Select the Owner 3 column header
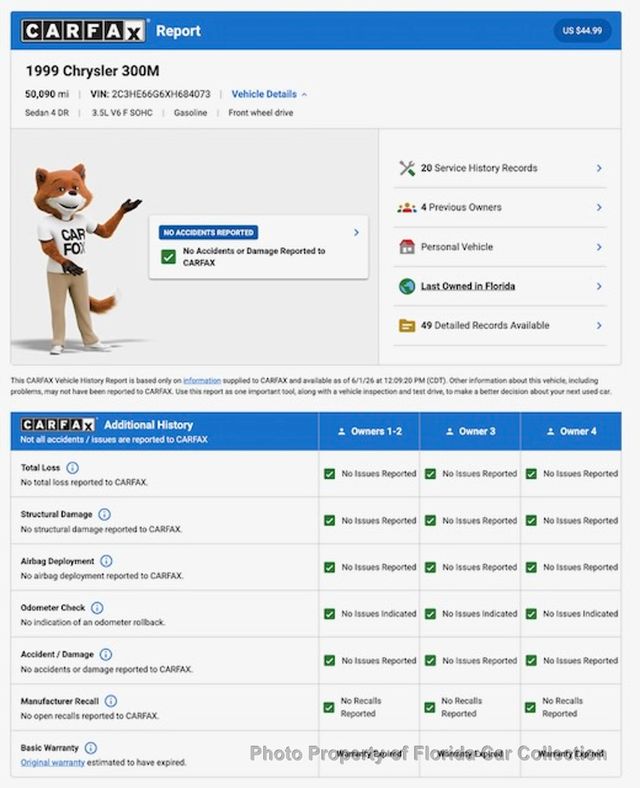This screenshot has height=788, width=640. [471, 431]
